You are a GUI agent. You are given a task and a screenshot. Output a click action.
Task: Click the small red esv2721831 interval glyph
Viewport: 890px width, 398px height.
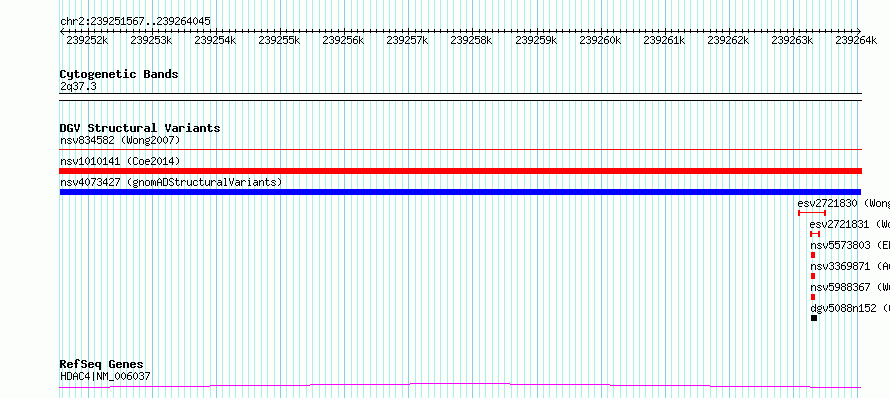pyautogui.click(x=815, y=234)
